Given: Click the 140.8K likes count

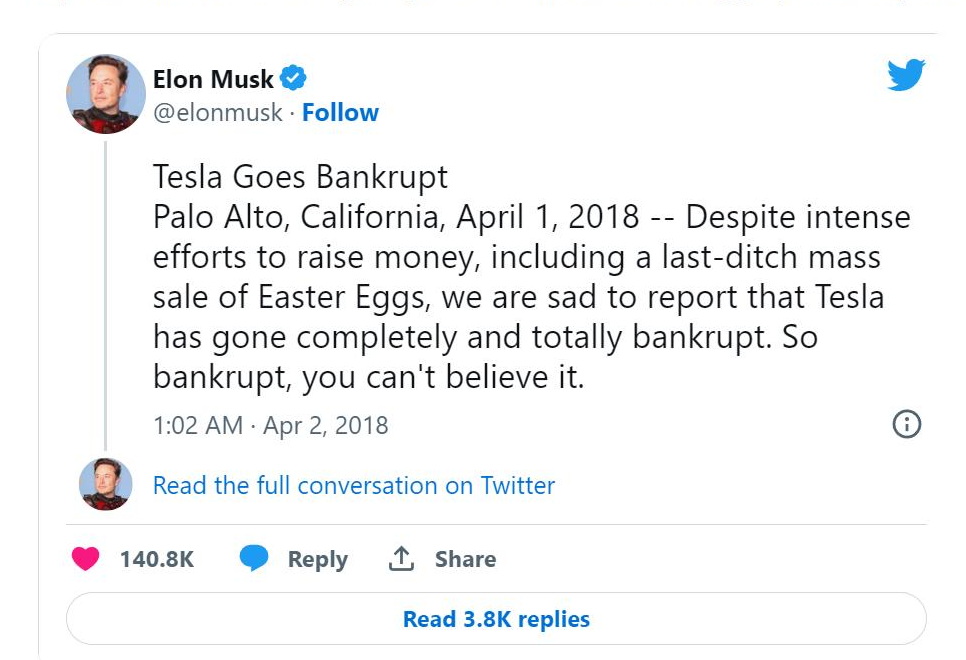Looking at the screenshot, I should pyautogui.click(x=157, y=560).
